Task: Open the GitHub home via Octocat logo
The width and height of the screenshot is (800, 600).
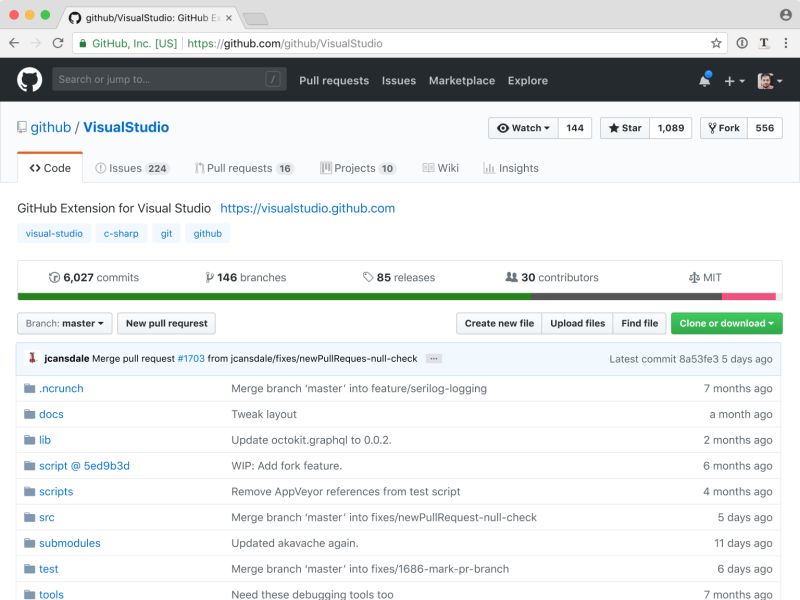Action: point(27,80)
